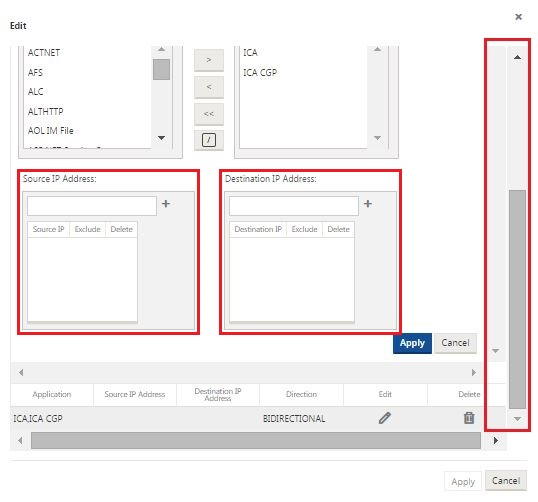Move selected application right with > button
The image size is (538, 502).
coord(209,60)
